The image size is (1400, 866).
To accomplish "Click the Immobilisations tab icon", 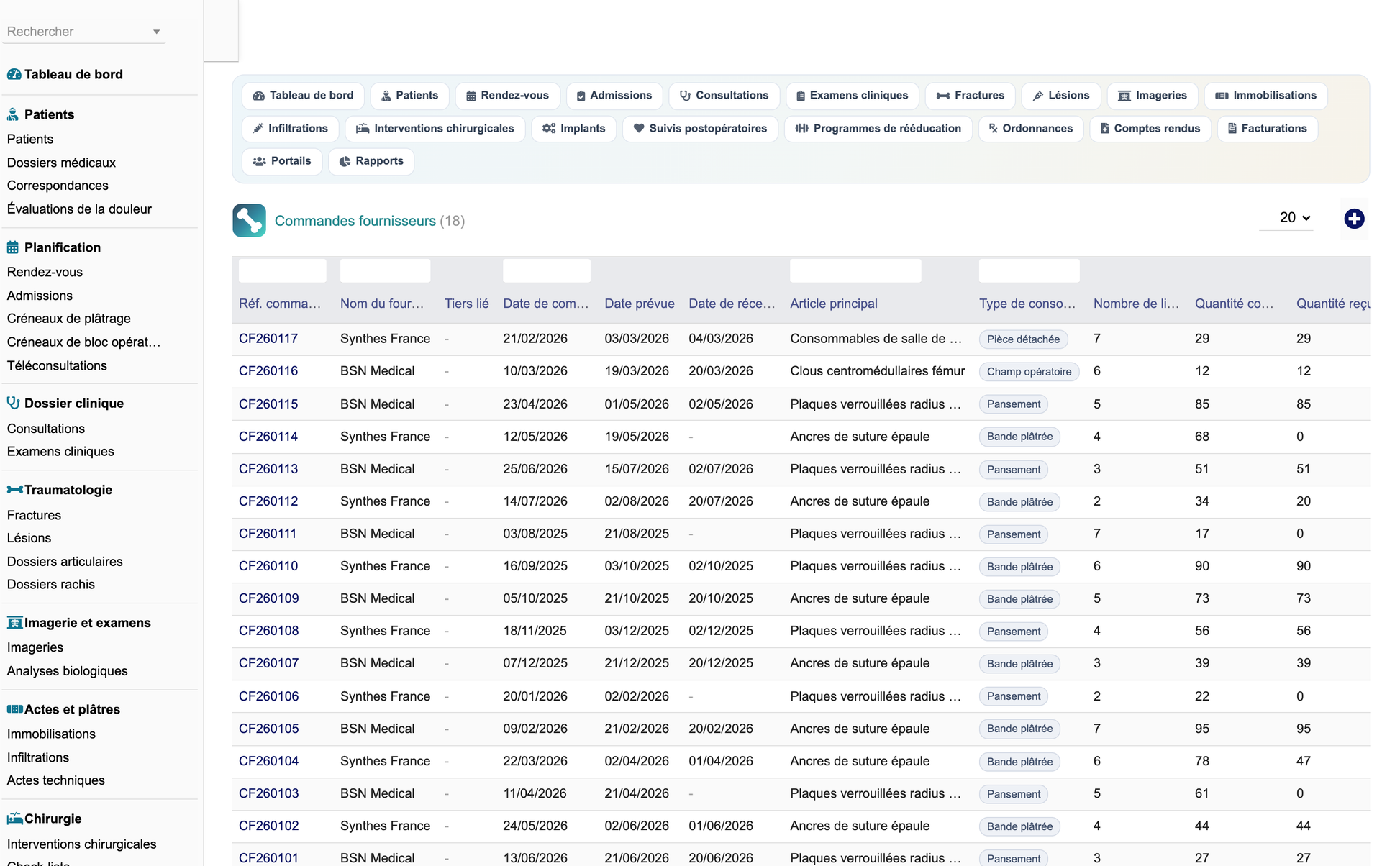I will point(1222,96).
